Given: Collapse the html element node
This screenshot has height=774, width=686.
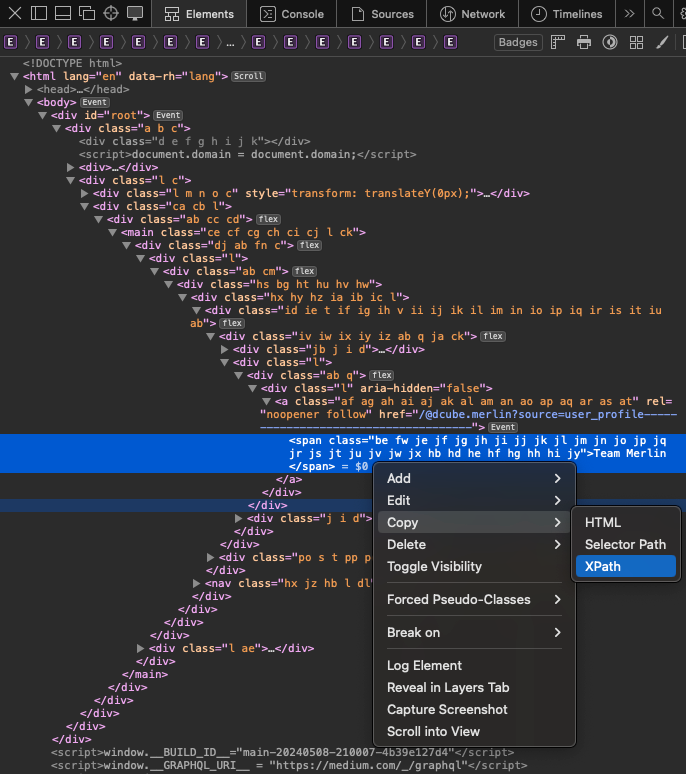Looking at the screenshot, I should [14, 77].
